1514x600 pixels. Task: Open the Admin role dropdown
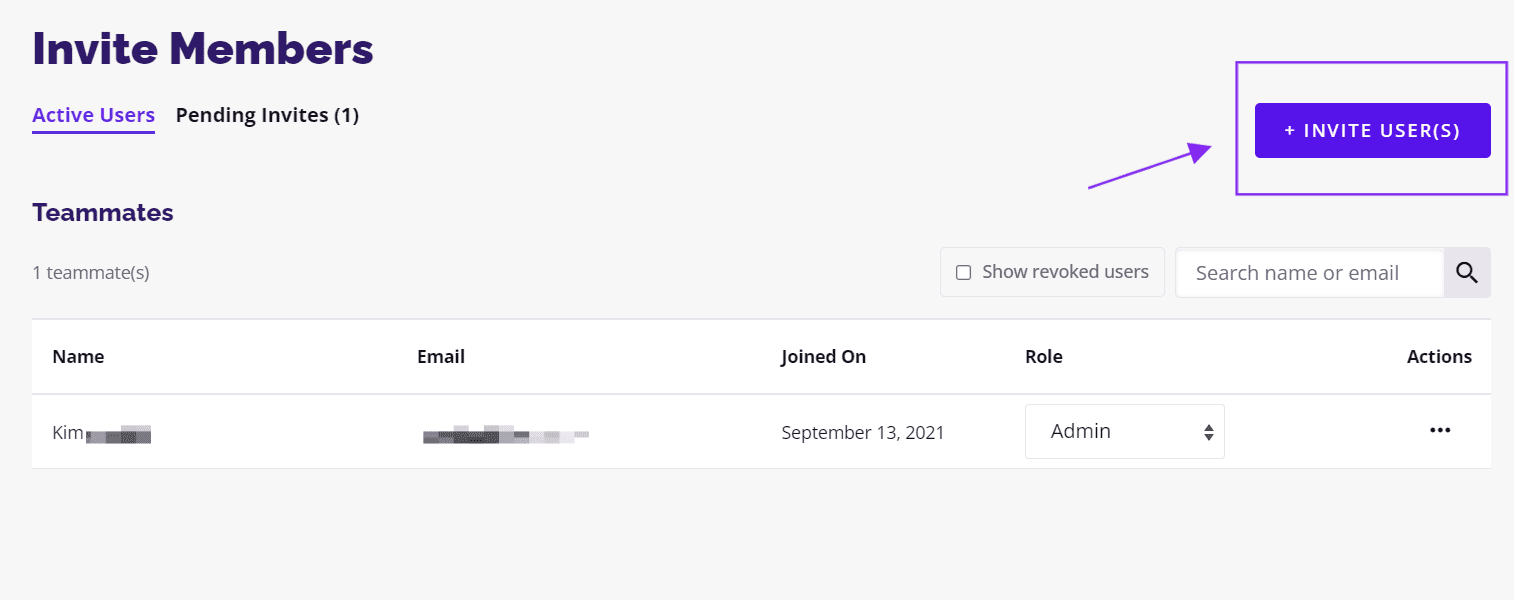click(1125, 432)
